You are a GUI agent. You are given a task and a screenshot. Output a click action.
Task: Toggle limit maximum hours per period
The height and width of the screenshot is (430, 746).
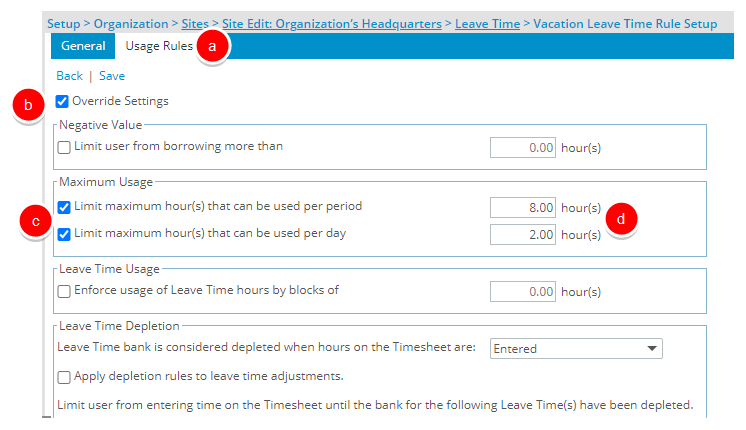click(x=64, y=207)
